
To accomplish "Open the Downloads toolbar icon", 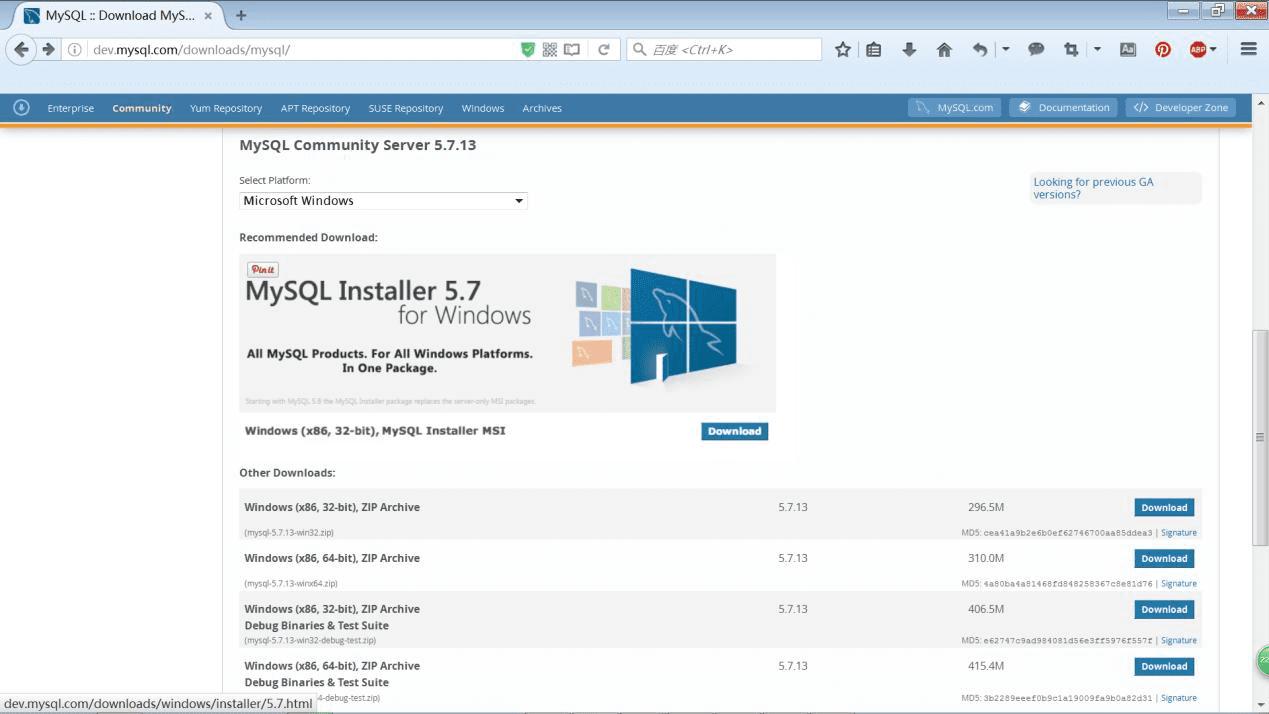I will (908, 48).
